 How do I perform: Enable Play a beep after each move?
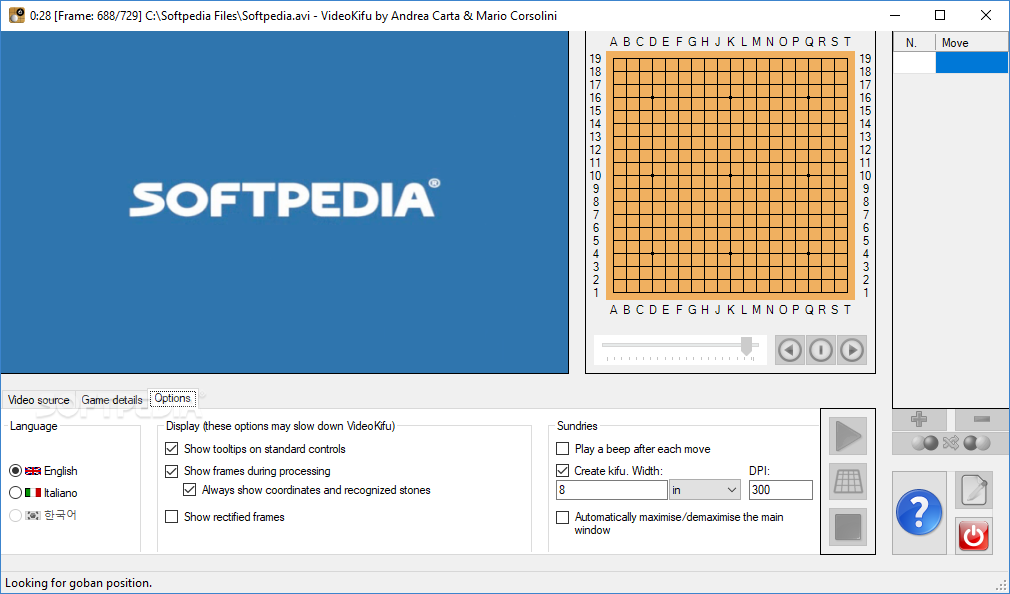(562, 448)
